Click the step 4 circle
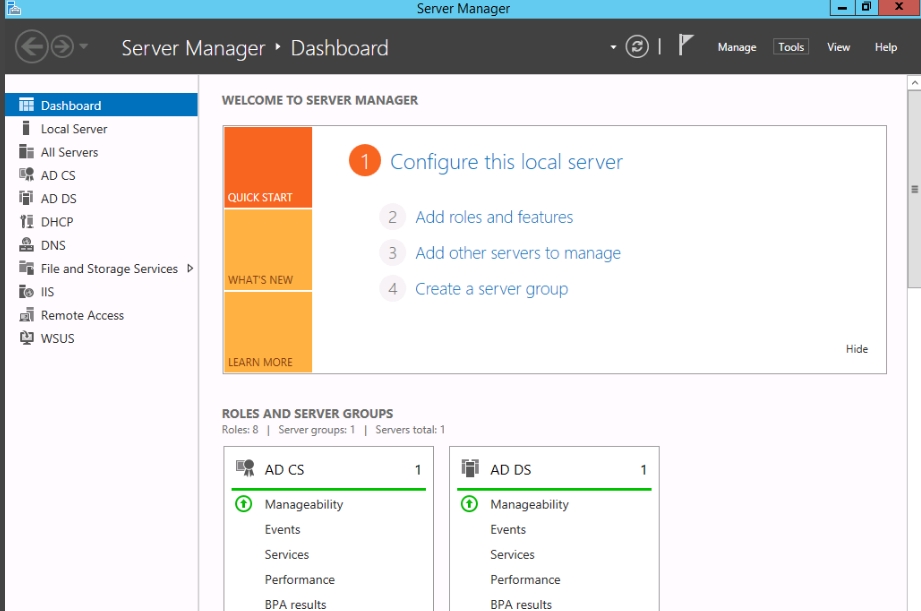The height and width of the screenshot is (611, 921). coord(392,289)
